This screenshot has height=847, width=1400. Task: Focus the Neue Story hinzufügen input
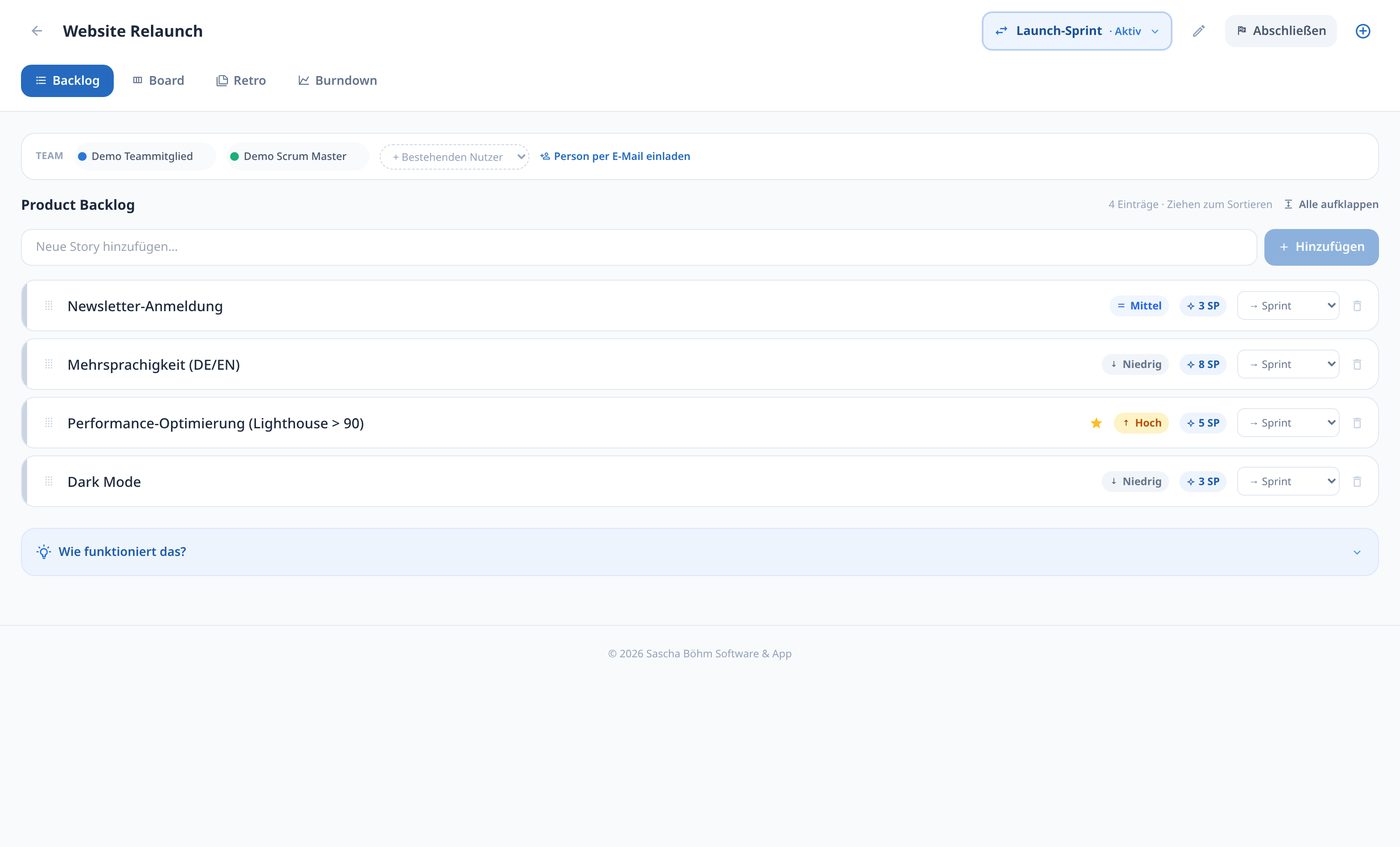pyautogui.click(x=639, y=247)
